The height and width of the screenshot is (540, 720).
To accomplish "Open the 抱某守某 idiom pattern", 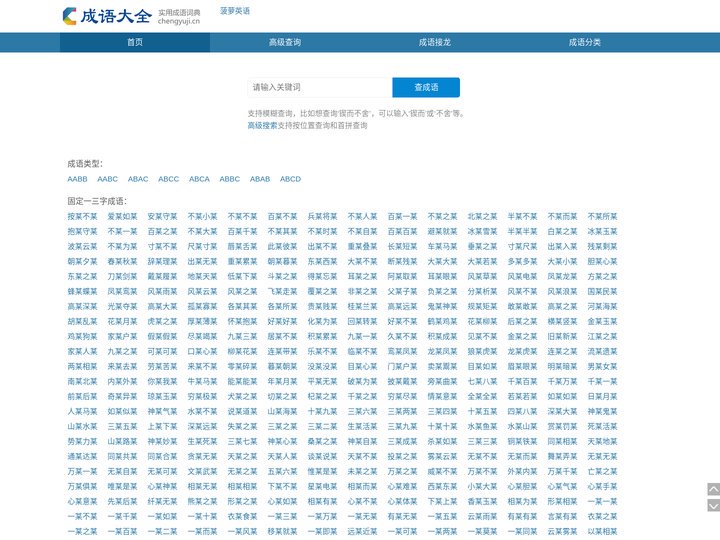I will click(x=82, y=231).
